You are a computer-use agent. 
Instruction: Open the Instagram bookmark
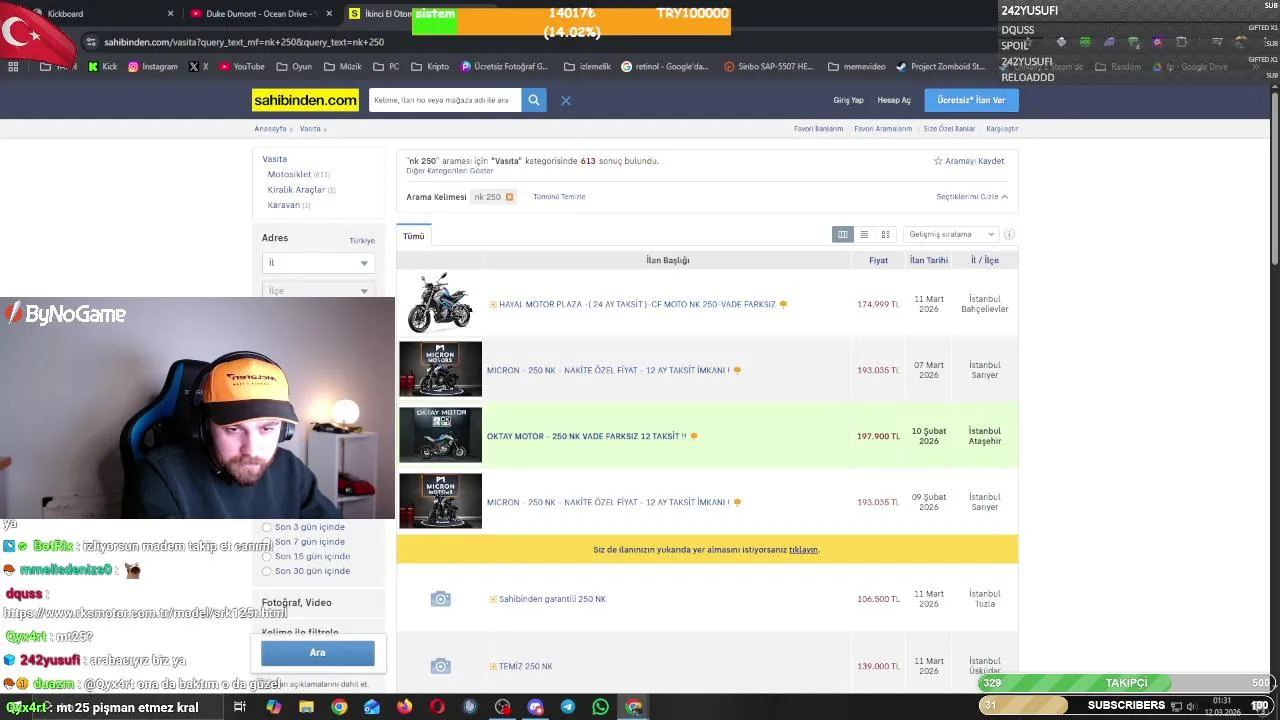click(153, 67)
